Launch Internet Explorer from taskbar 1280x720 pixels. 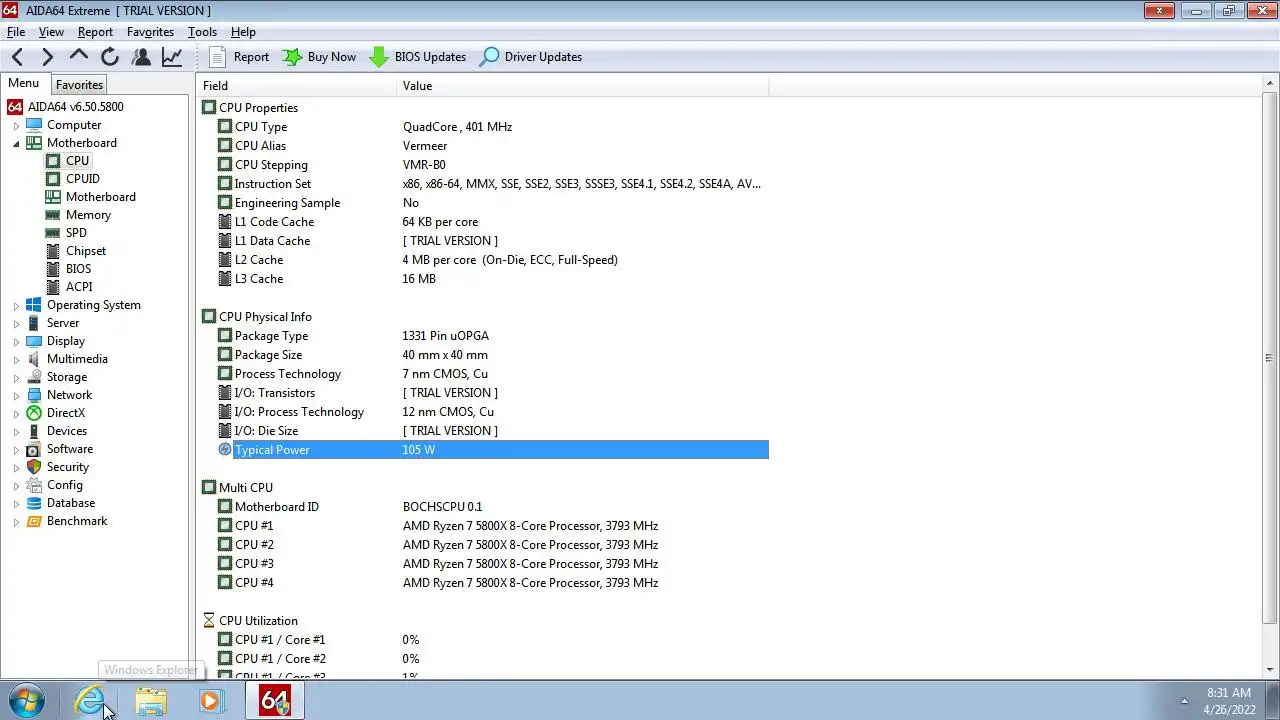point(91,701)
